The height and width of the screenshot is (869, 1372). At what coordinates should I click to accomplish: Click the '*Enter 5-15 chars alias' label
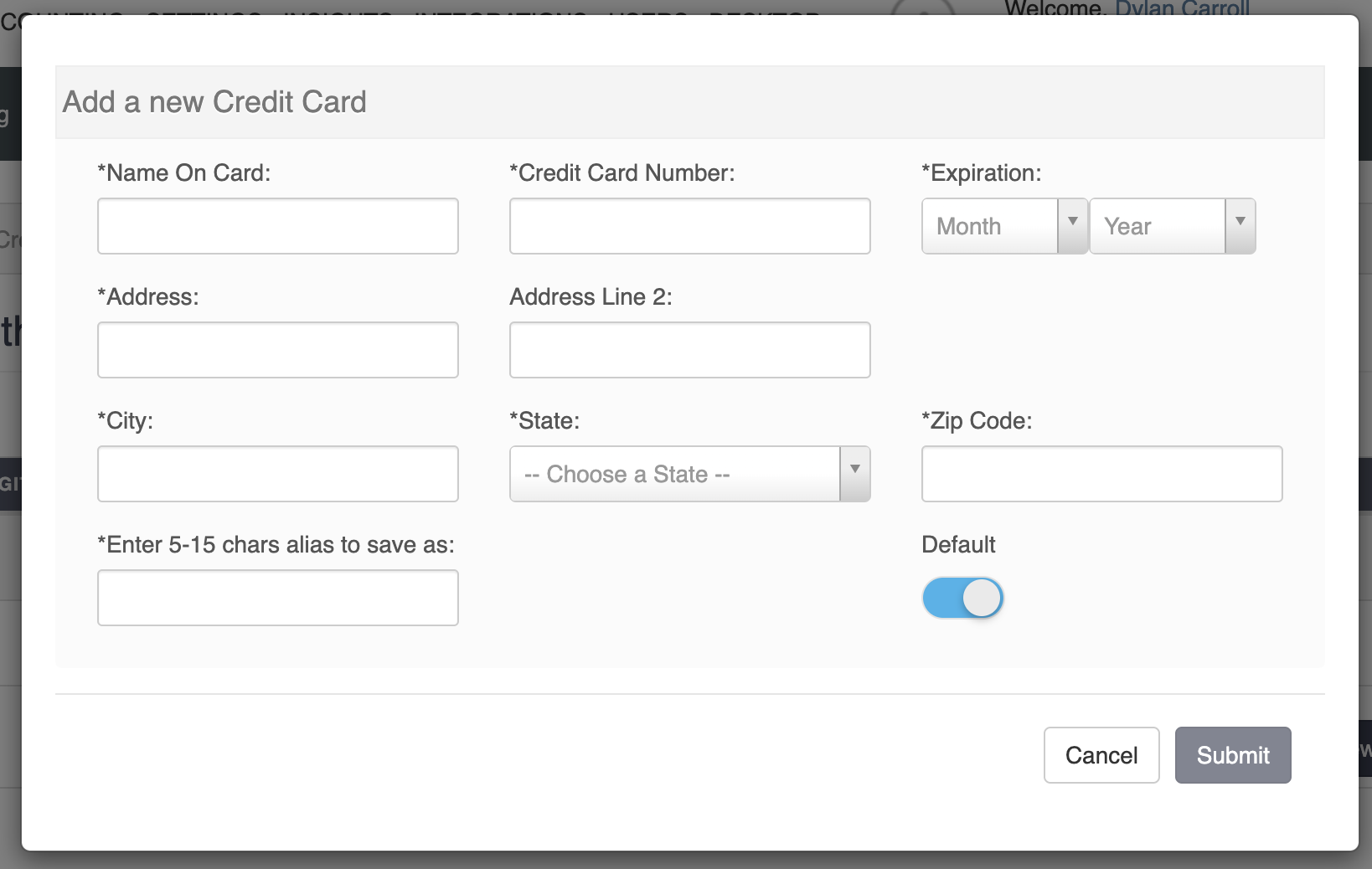click(276, 545)
